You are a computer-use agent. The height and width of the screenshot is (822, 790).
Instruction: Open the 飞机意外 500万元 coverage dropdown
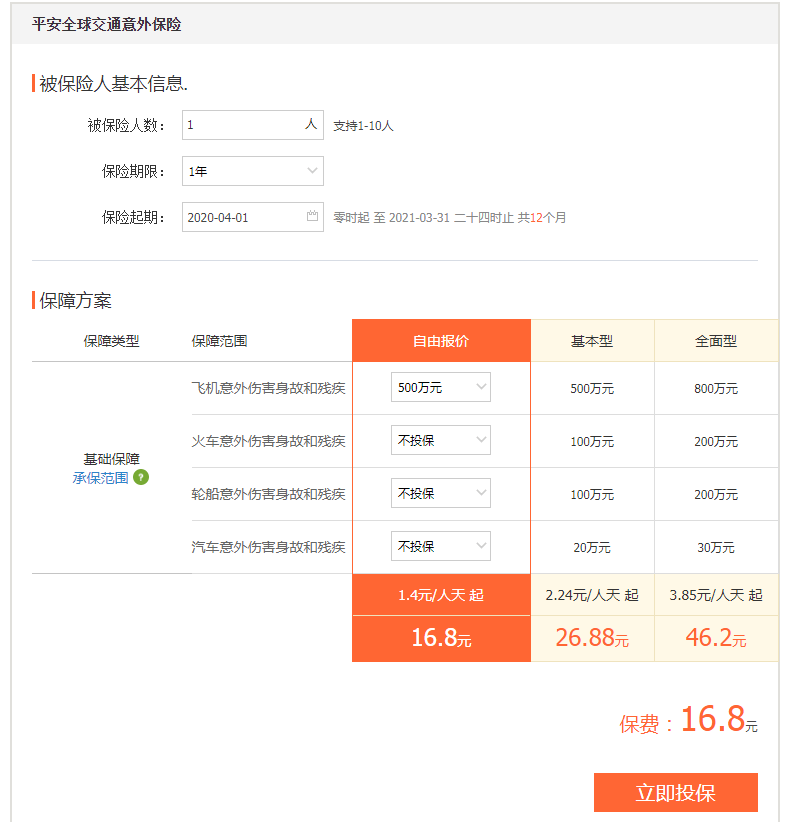441,387
